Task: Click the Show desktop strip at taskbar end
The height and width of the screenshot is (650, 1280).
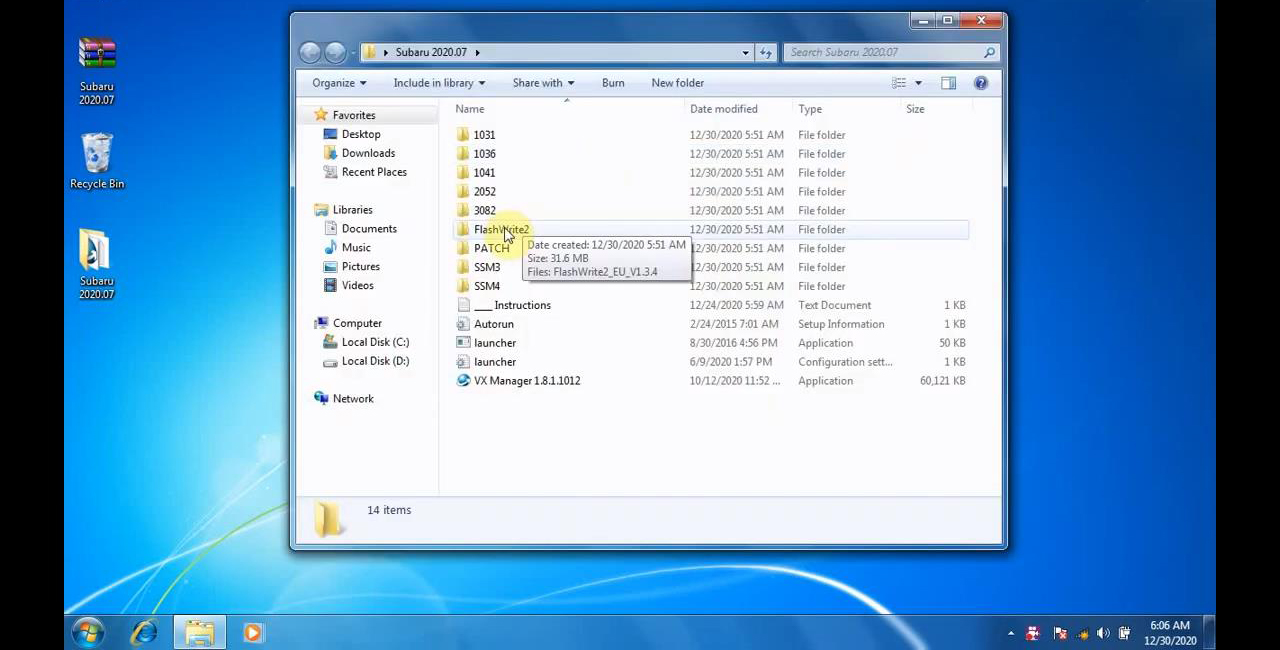Action: point(1208,633)
